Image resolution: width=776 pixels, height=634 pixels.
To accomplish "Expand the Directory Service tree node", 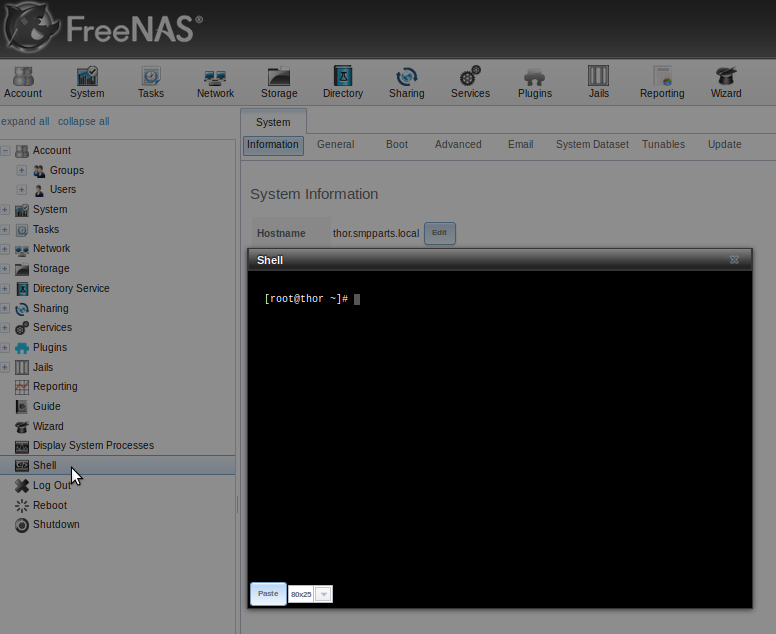I will click(x=5, y=289).
